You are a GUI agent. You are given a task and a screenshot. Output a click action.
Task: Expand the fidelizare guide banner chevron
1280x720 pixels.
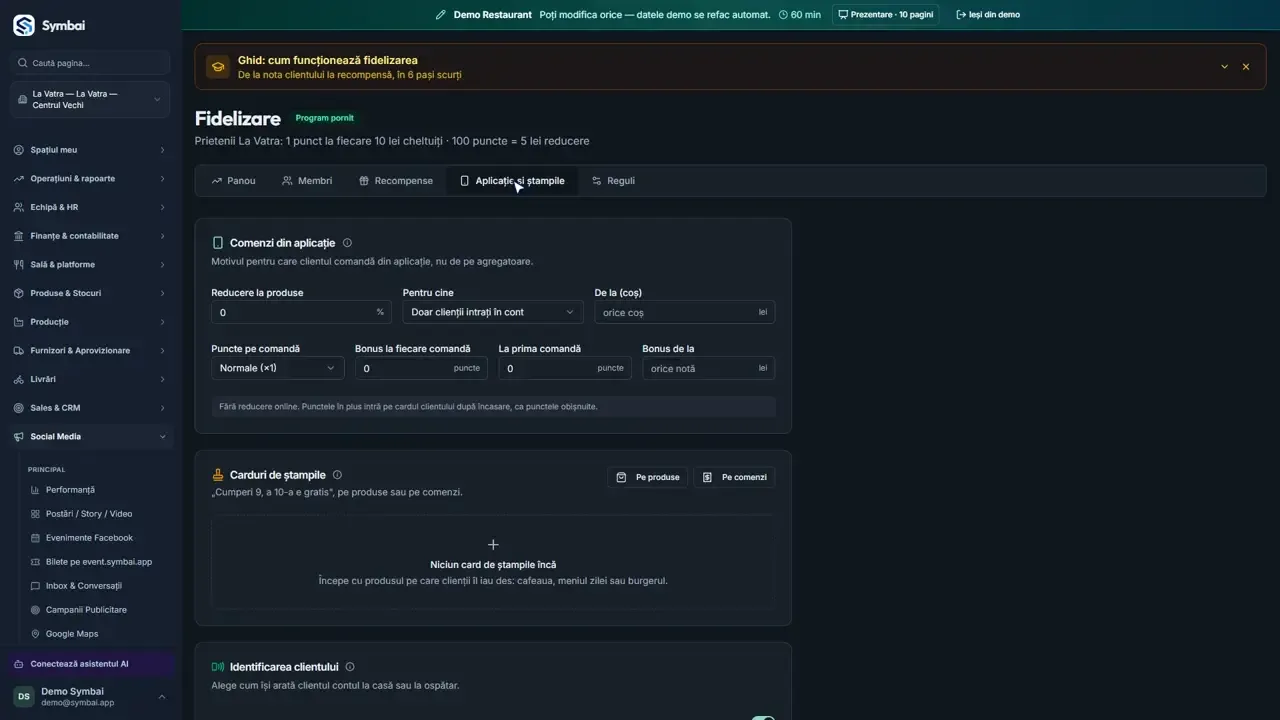click(1224, 67)
